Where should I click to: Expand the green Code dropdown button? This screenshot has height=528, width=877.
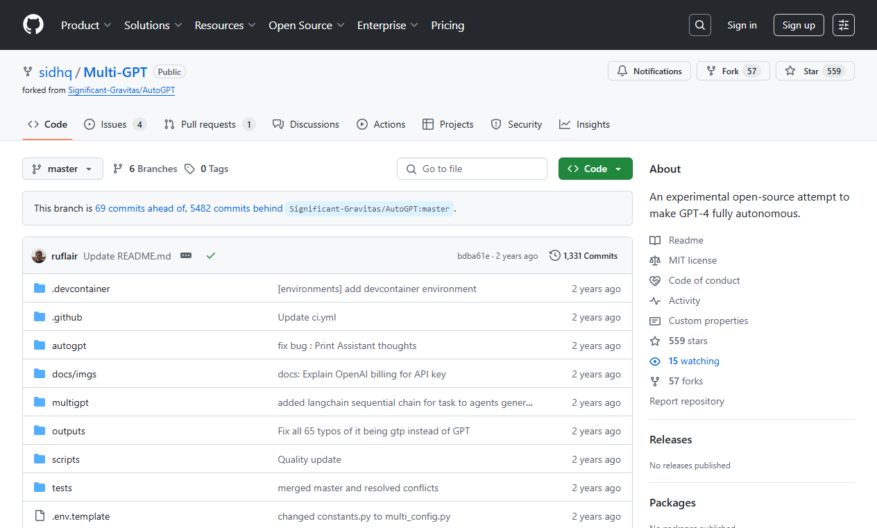pyautogui.click(x=595, y=169)
